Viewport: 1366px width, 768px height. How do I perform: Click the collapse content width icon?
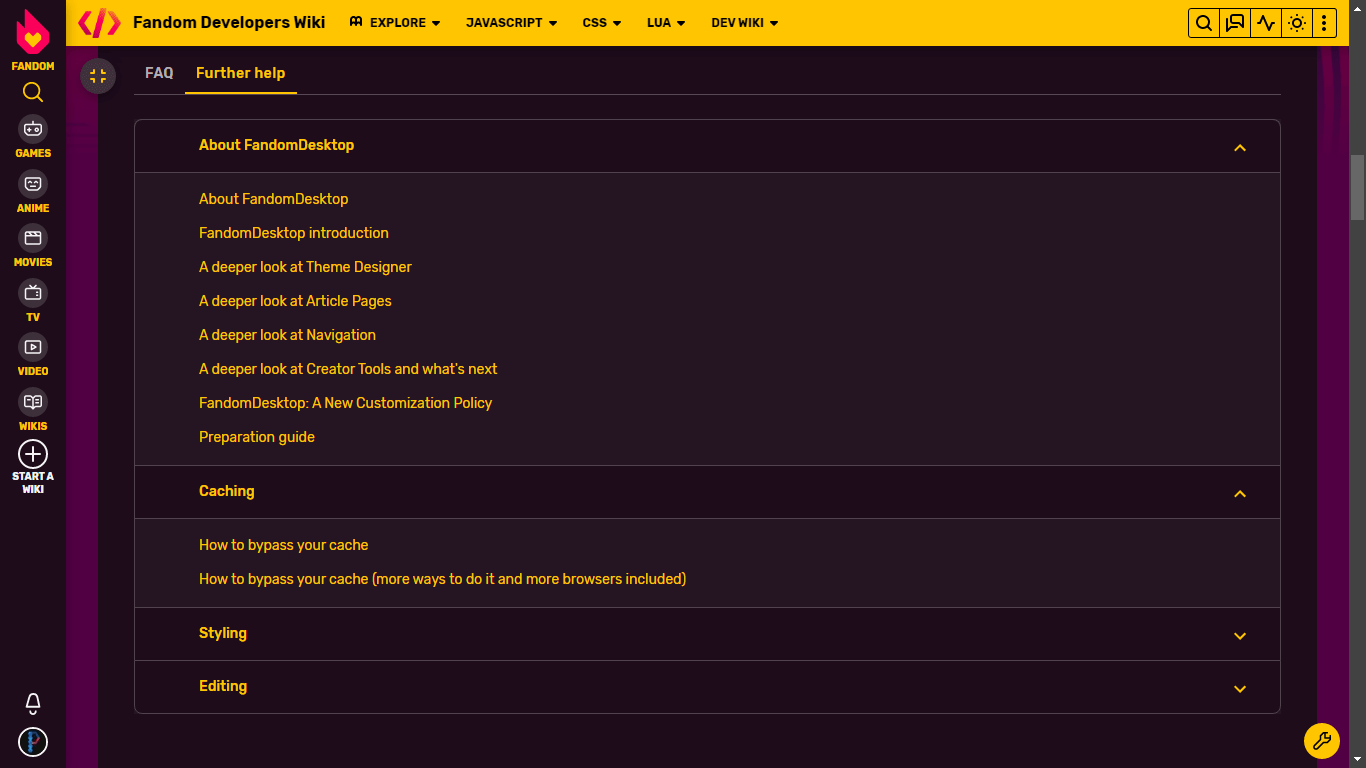coord(98,76)
